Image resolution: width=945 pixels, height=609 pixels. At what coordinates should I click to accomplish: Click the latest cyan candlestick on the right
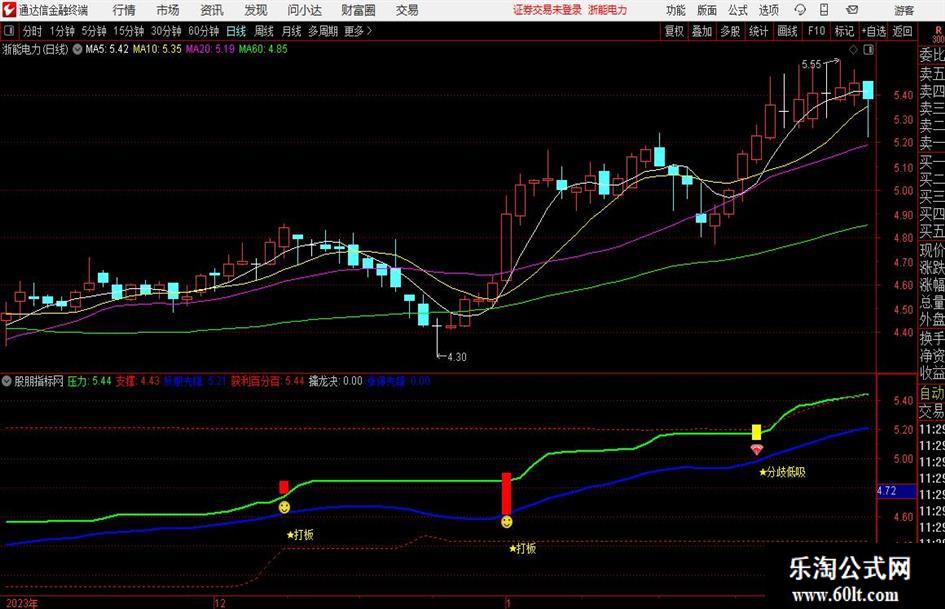pos(868,90)
